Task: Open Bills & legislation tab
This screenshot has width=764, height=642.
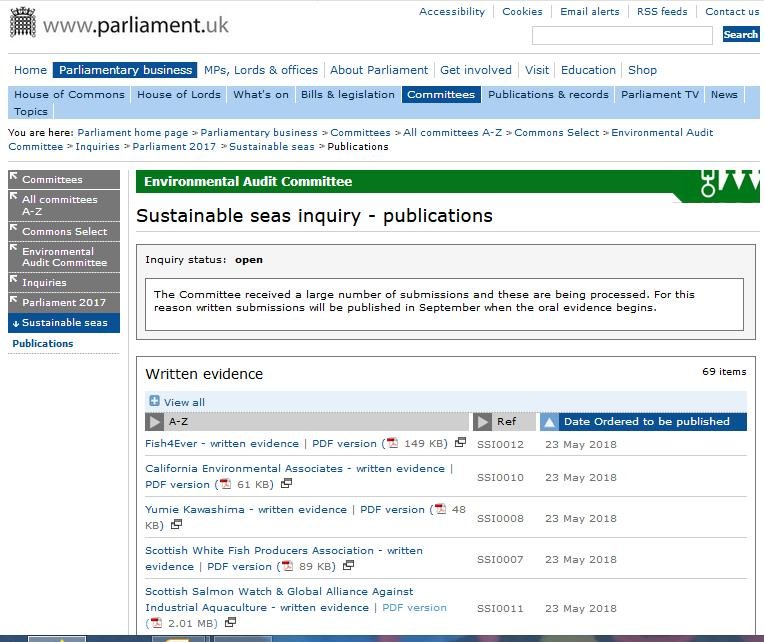Action: point(348,94)
